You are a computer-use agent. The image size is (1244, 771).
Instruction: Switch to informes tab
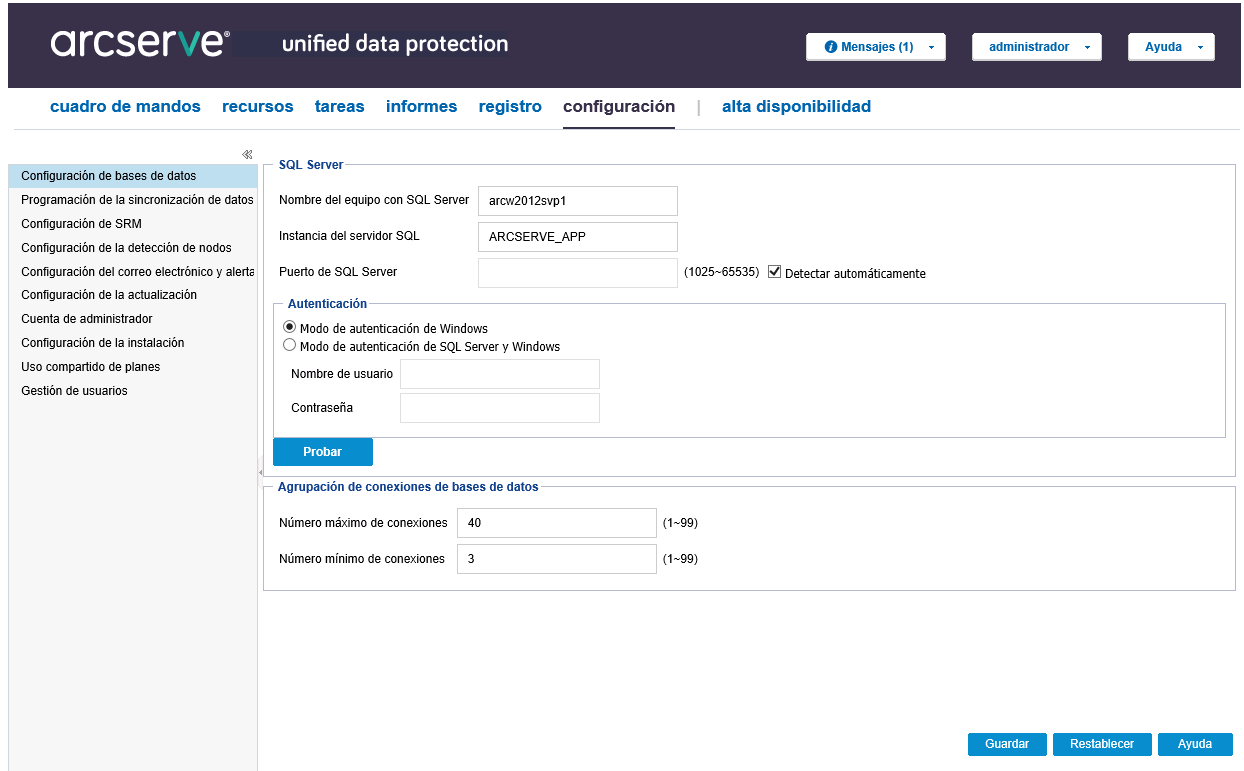pyautogui.click(x=422, y=106)
